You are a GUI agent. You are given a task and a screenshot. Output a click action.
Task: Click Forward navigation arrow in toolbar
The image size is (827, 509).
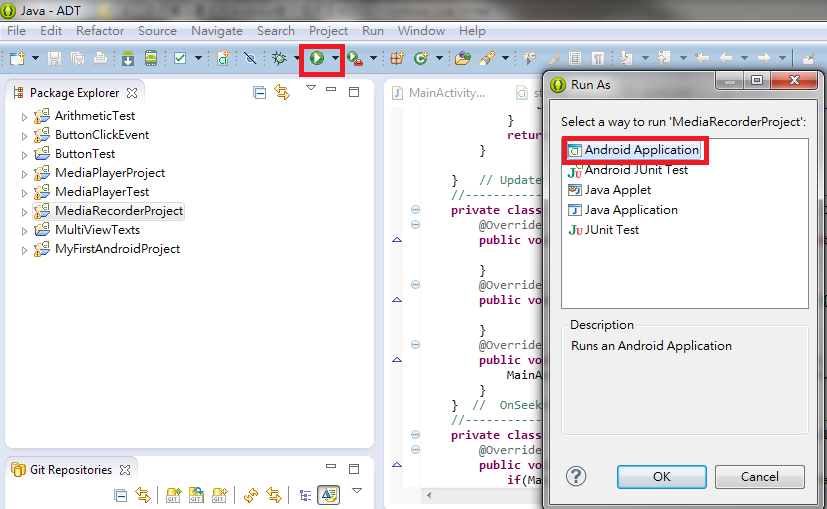coord(763,58)
